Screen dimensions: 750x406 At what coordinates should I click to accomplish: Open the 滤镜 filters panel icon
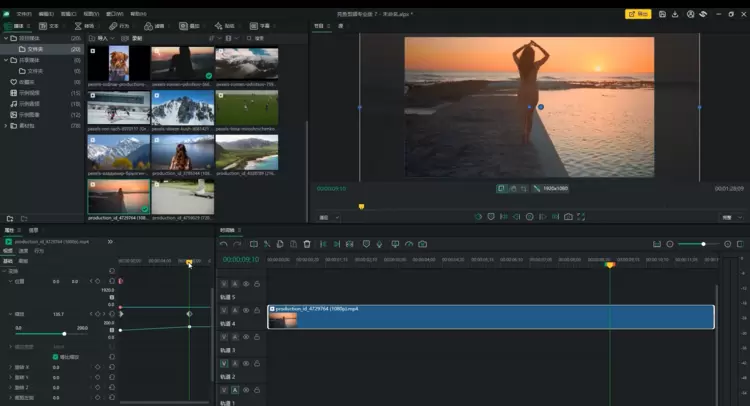coord(156,26)
